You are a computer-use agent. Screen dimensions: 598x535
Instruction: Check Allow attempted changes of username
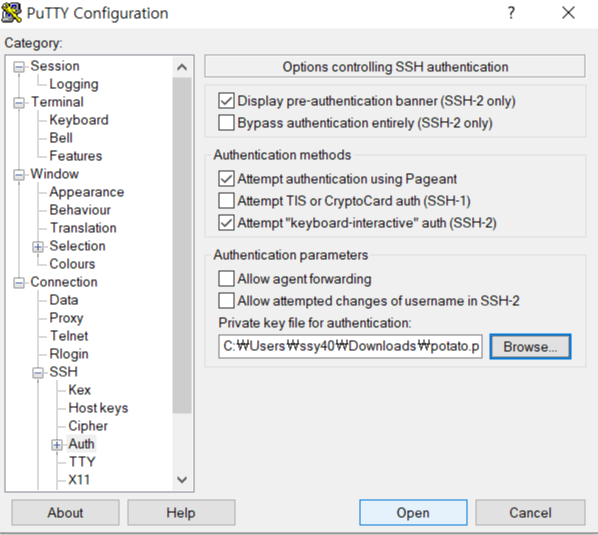pyautogui.click(x=226, y=301)
